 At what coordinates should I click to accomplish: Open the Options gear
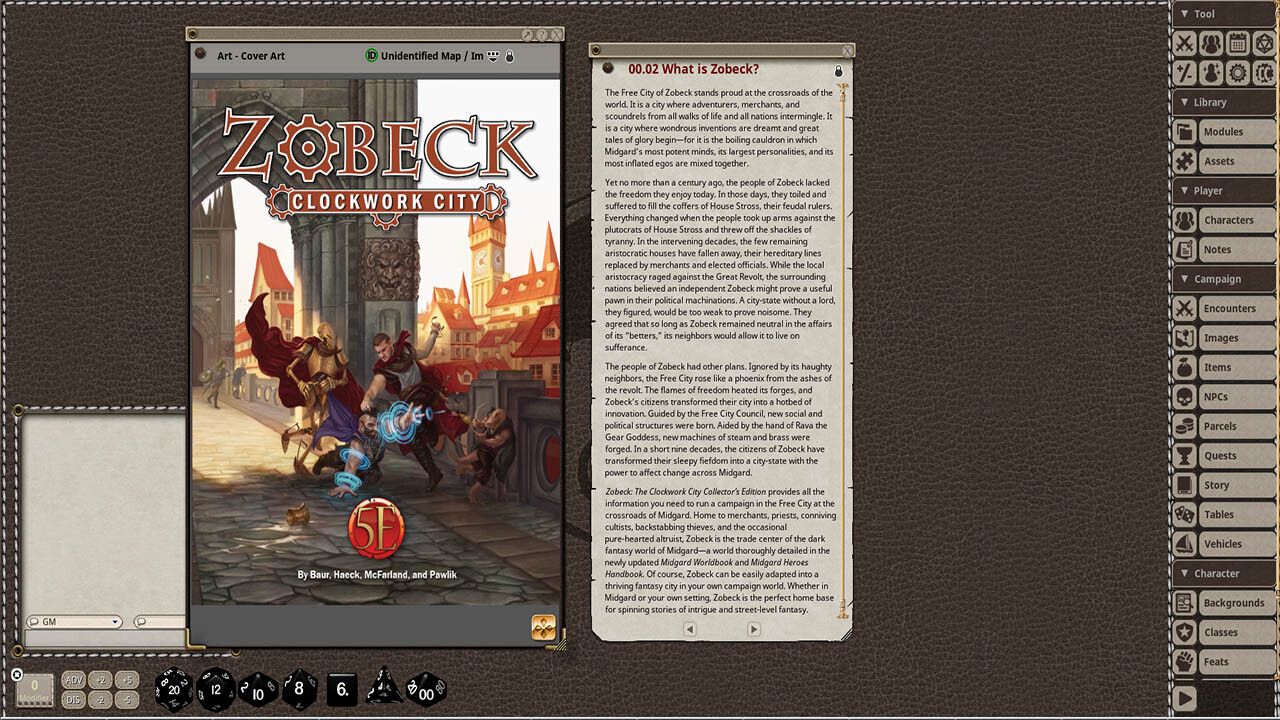click(1236, 72)
